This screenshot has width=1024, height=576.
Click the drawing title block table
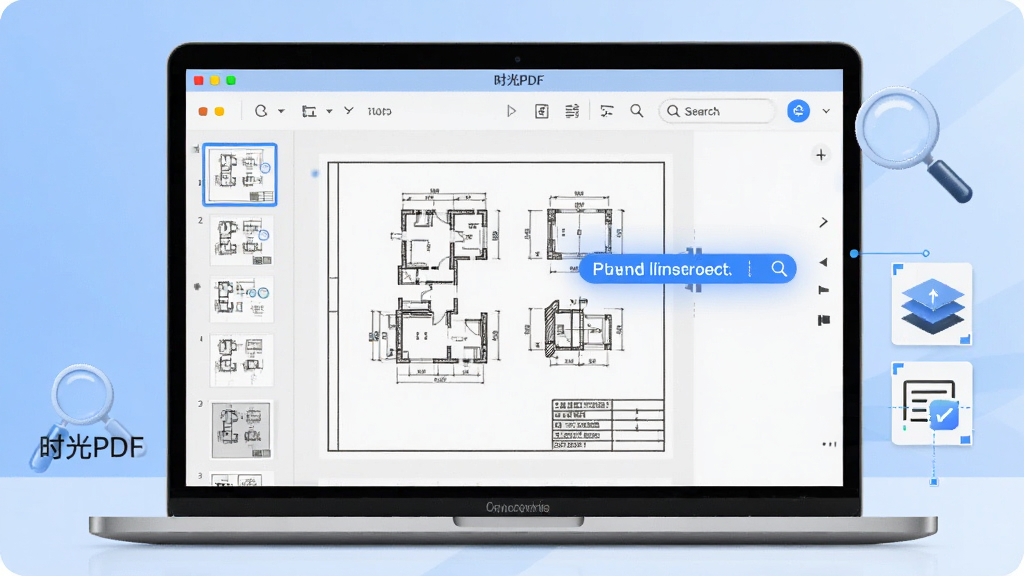coord(607,424)
